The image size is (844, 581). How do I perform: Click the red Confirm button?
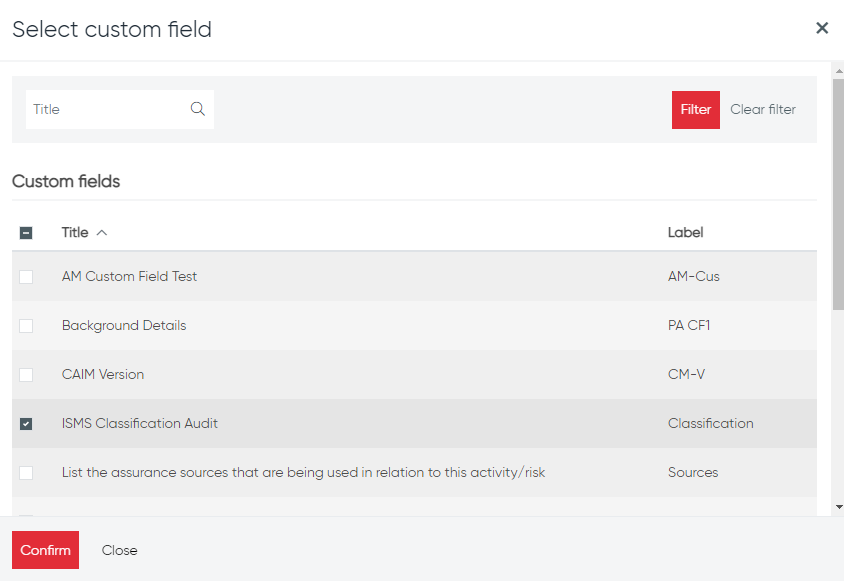pos(45,550)
